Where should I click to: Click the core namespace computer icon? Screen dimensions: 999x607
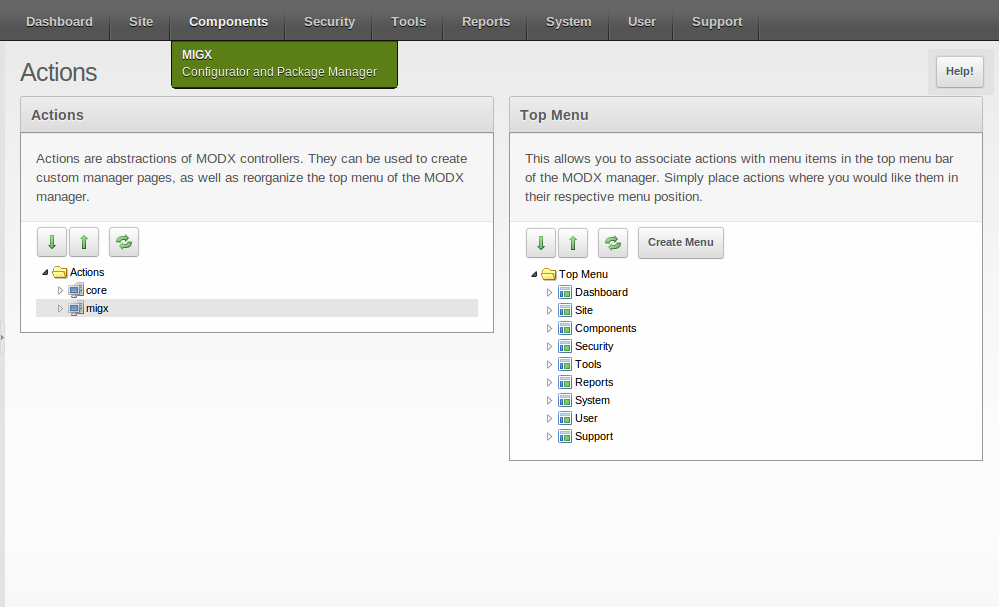tap(76, 290)
